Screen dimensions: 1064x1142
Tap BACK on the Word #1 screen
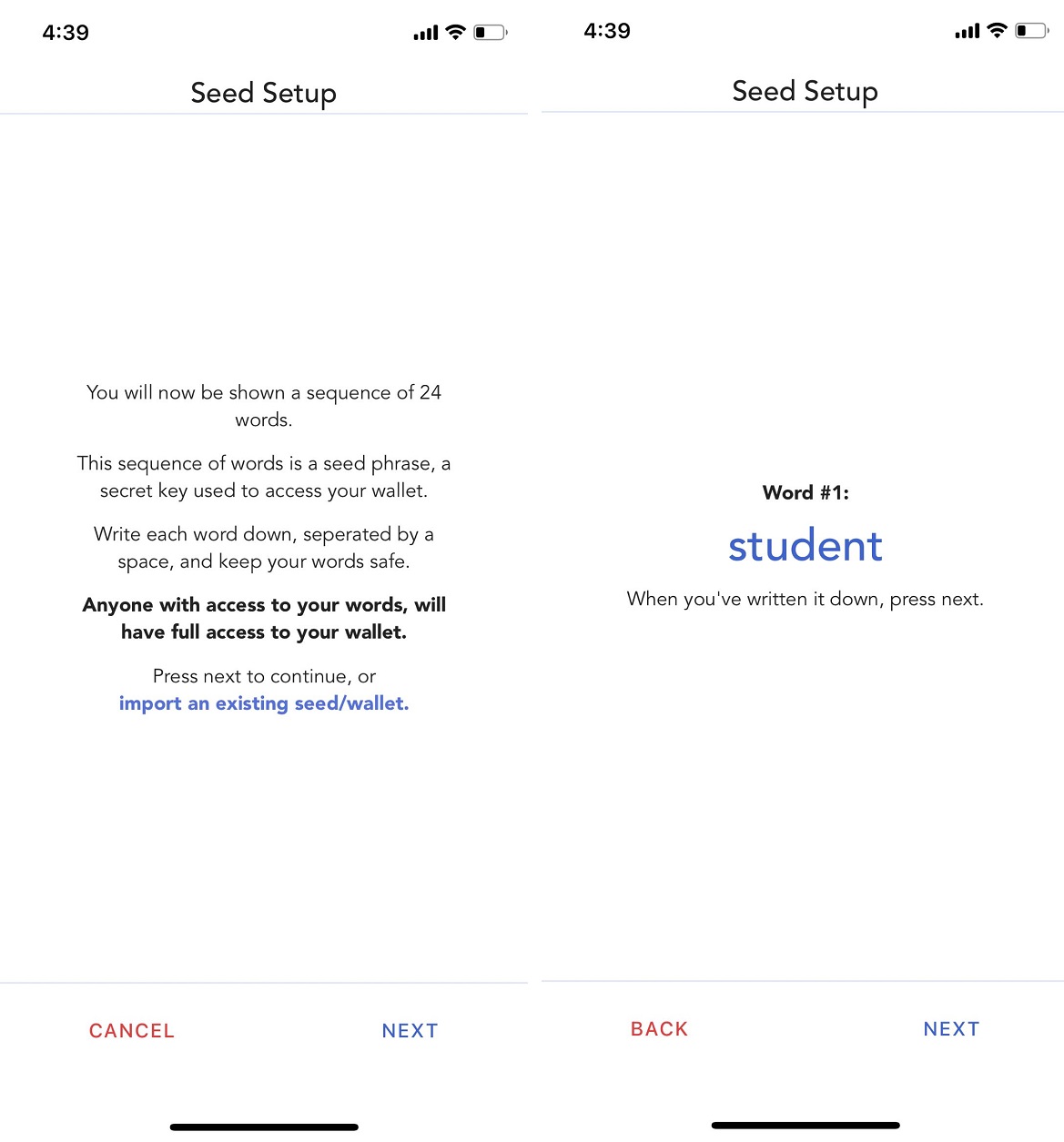tap(659, 1029)
